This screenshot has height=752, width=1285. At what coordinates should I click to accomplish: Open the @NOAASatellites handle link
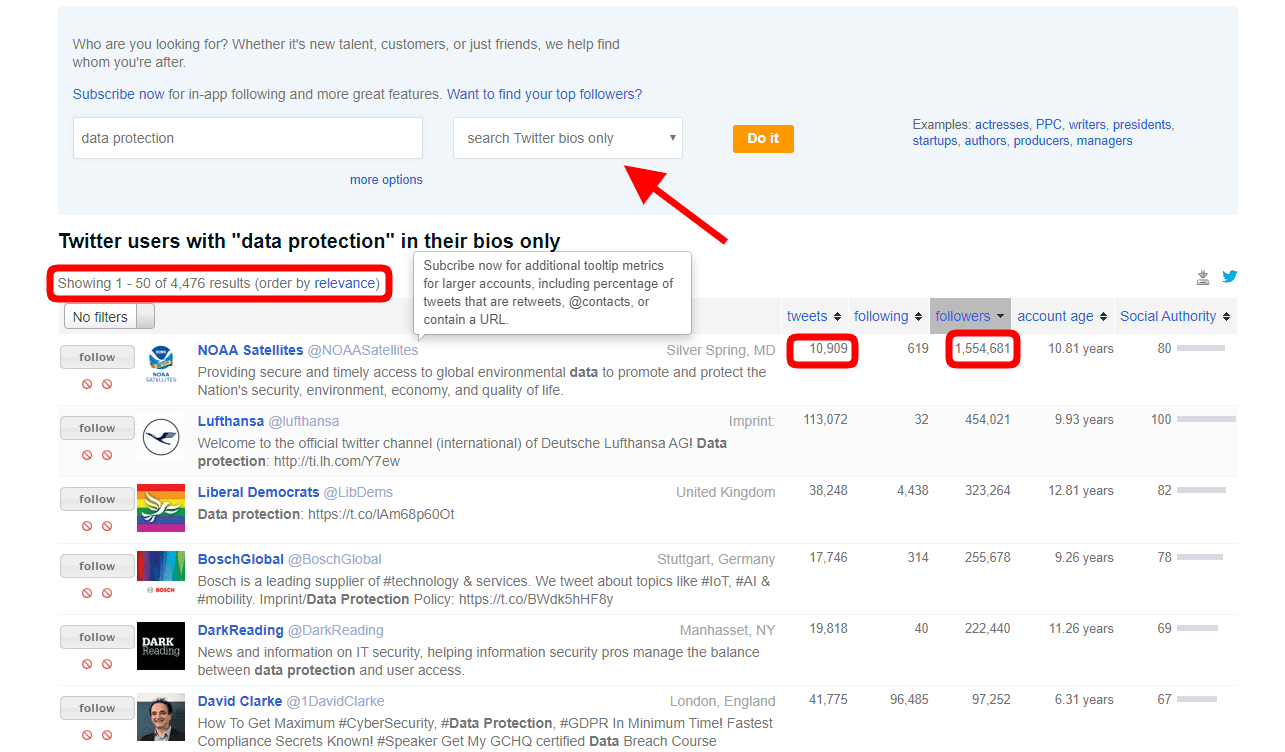pyautogui.click(x=363, y=350)
